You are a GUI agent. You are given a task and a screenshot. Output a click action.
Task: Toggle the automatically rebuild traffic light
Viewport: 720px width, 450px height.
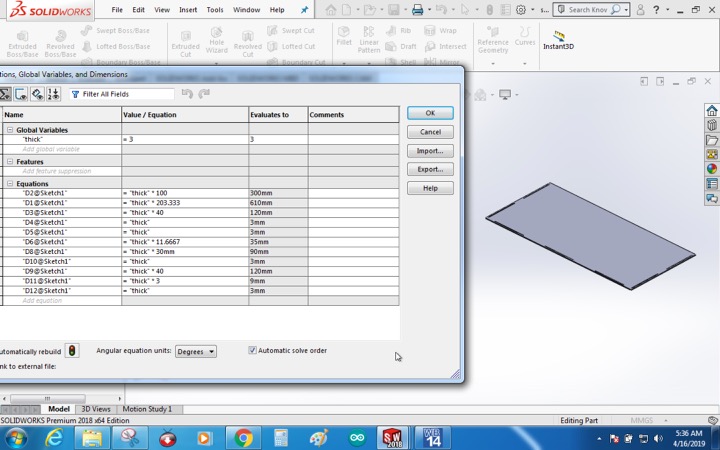(x=72, y=351)
